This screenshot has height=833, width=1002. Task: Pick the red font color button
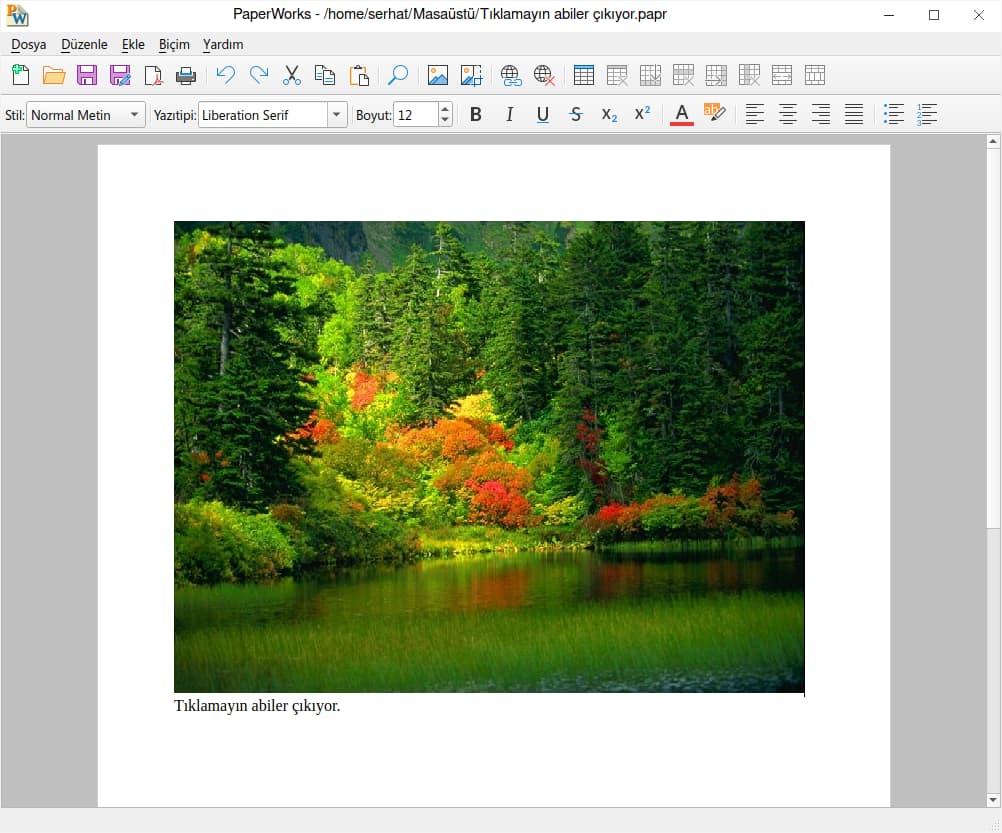click(x=682, y=115)
